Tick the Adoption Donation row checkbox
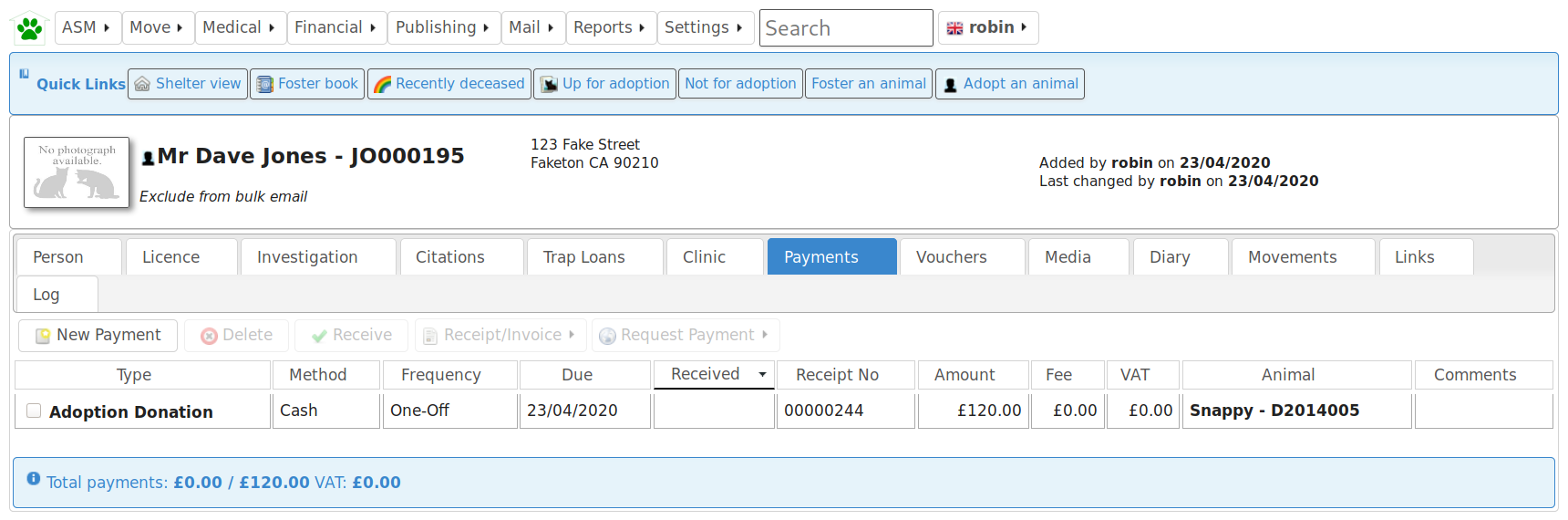 click(x=34, y=411)
